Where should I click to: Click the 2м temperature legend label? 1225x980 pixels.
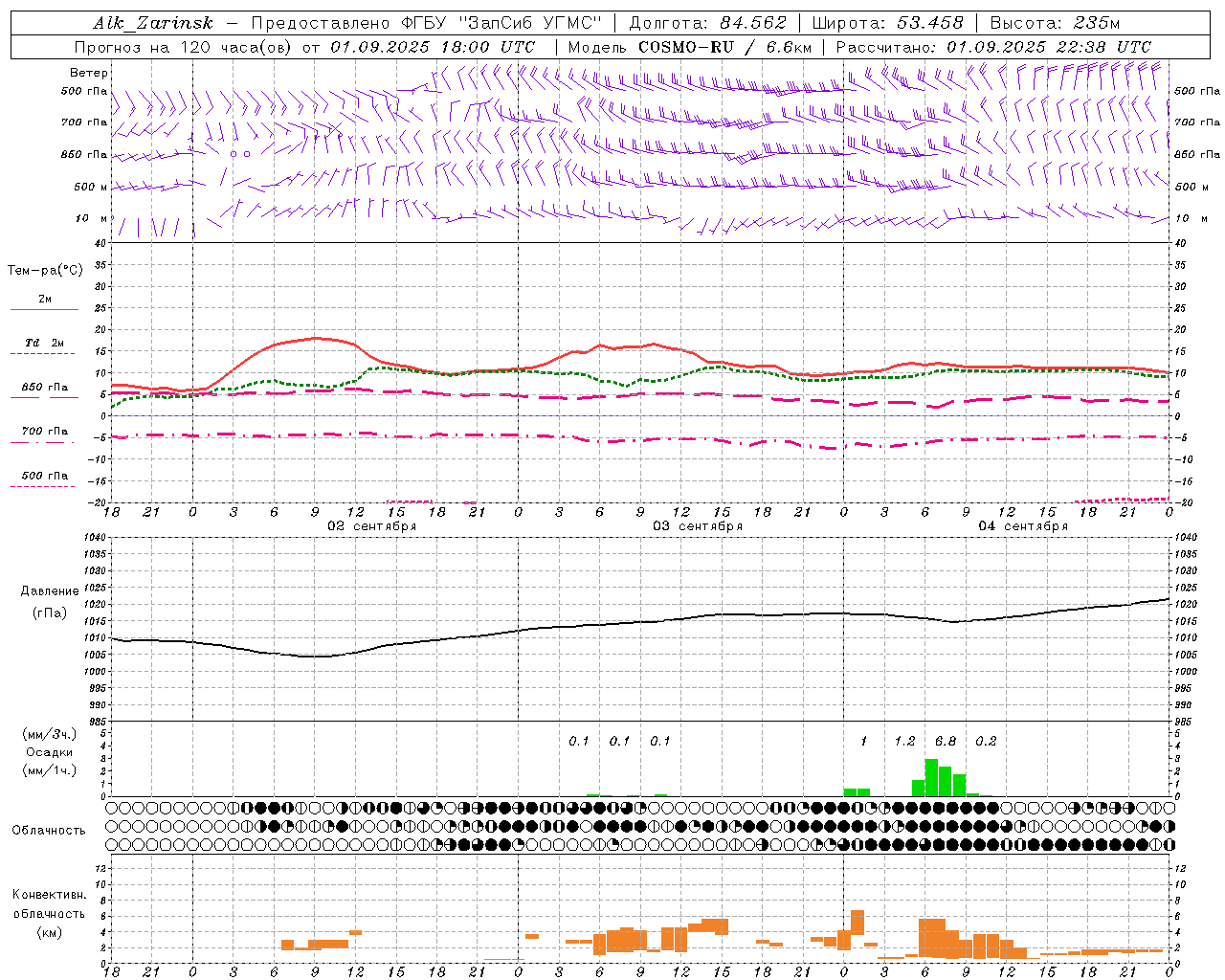[x=45, y=299]
